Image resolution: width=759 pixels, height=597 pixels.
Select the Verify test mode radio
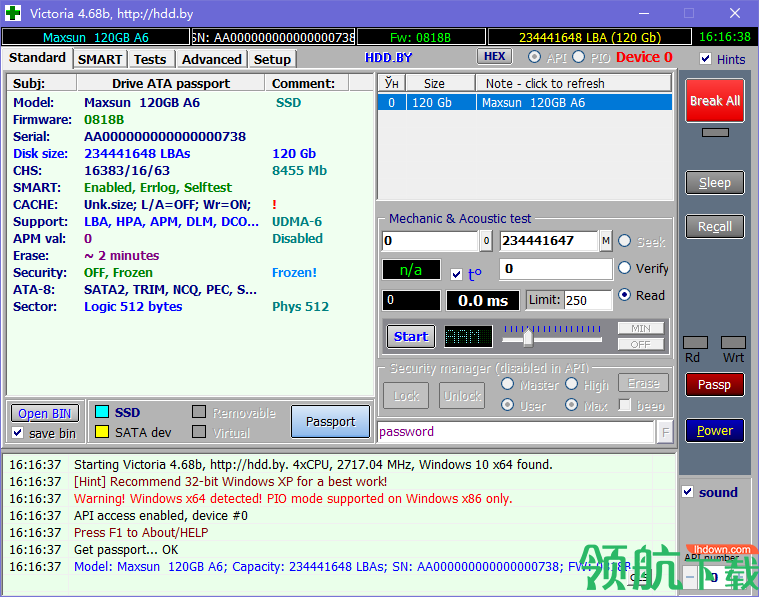624,268
